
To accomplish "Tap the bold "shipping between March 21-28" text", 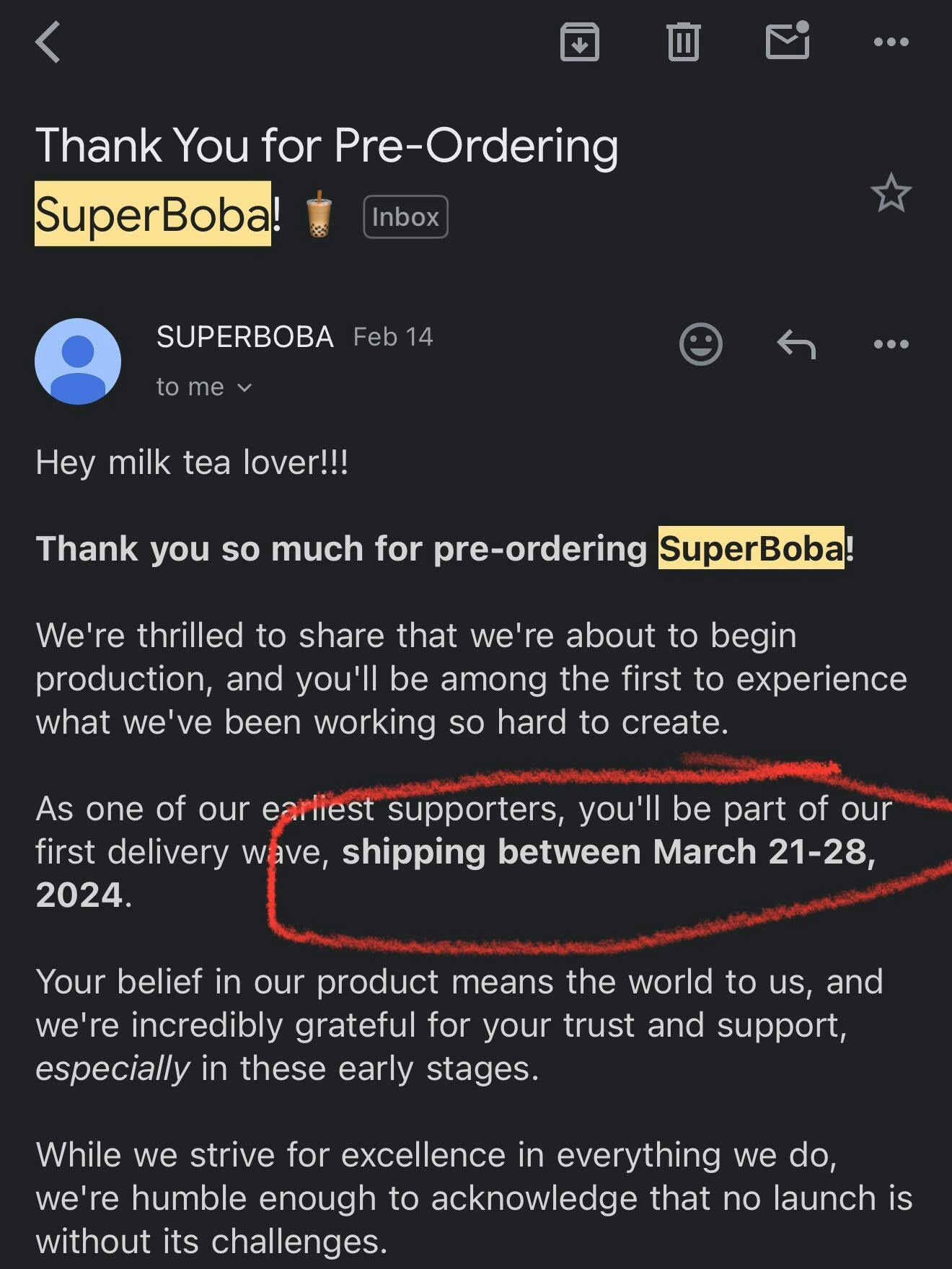I will pos(608,852).
